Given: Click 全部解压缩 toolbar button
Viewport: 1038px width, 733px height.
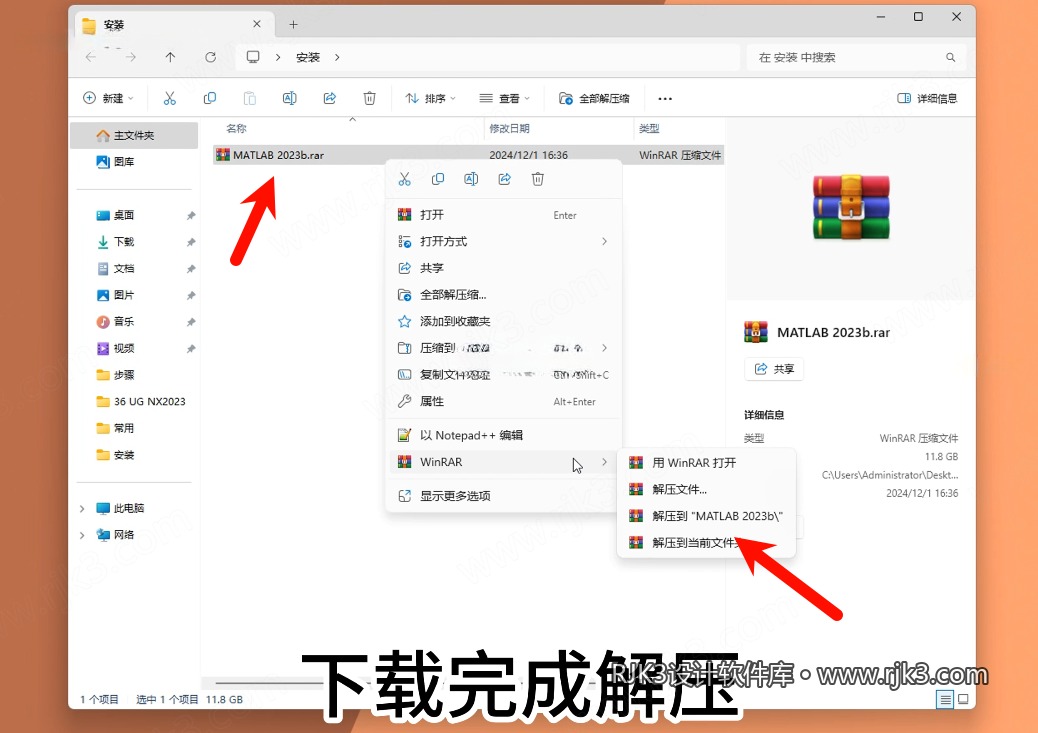Looking at the screenshot, I should pyautogui.click(x=594, y=99).
